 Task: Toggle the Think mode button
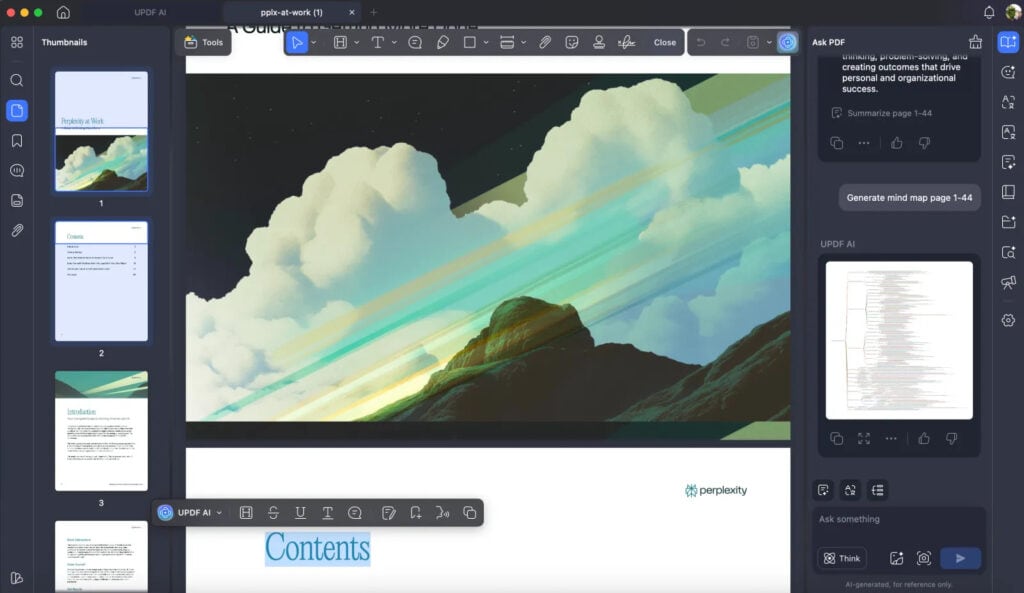[841, 558]
